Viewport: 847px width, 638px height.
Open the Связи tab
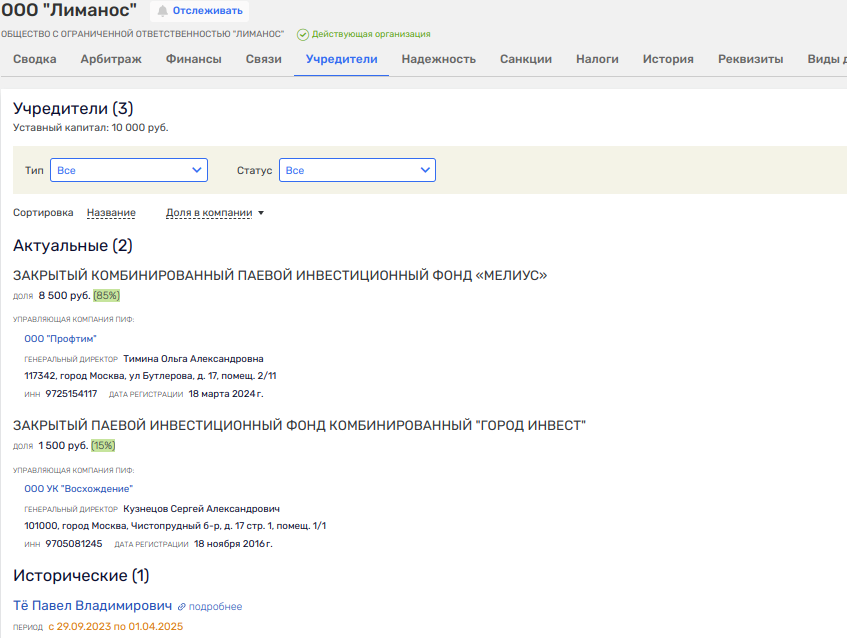tap(264, 59)
